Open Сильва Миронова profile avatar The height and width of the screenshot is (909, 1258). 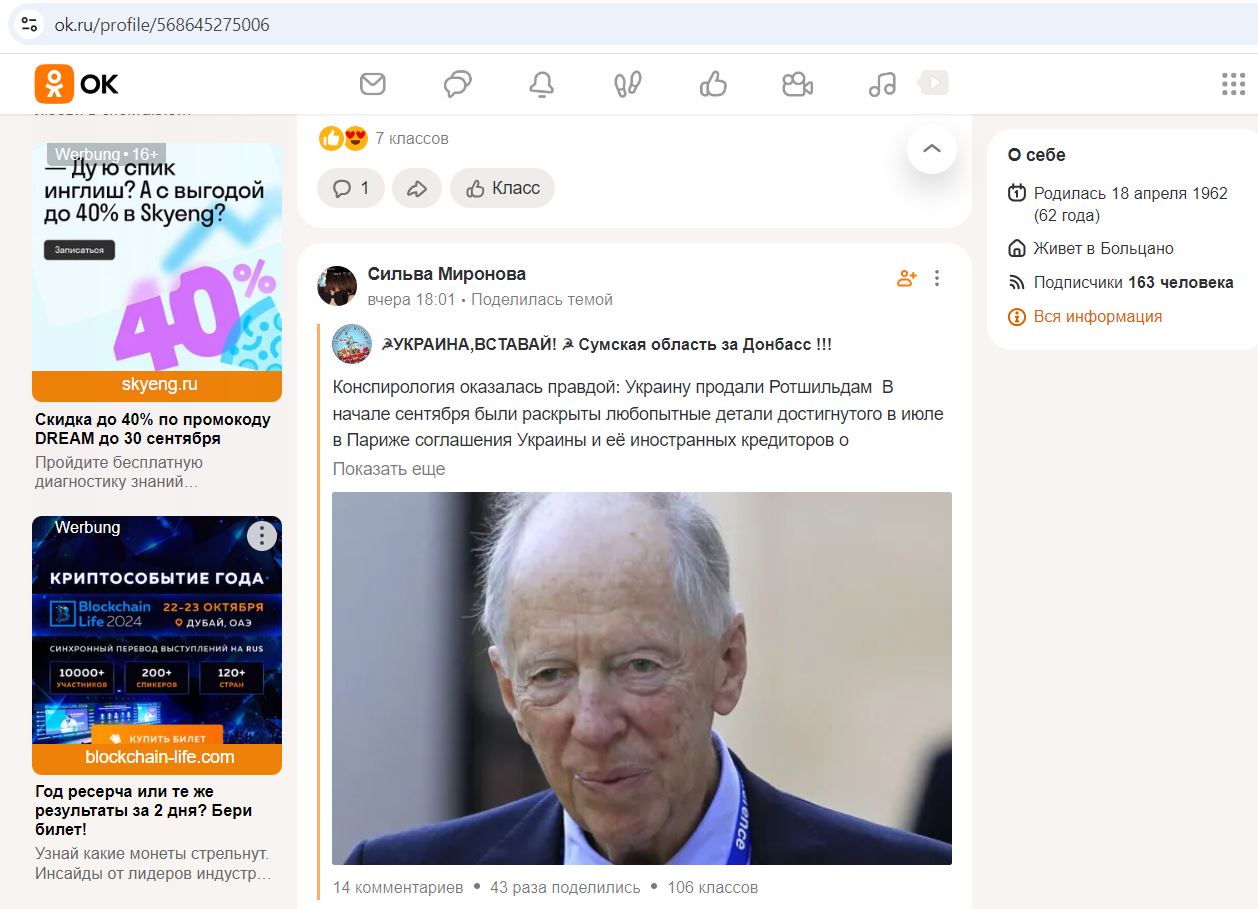click(x=337, y=286)
